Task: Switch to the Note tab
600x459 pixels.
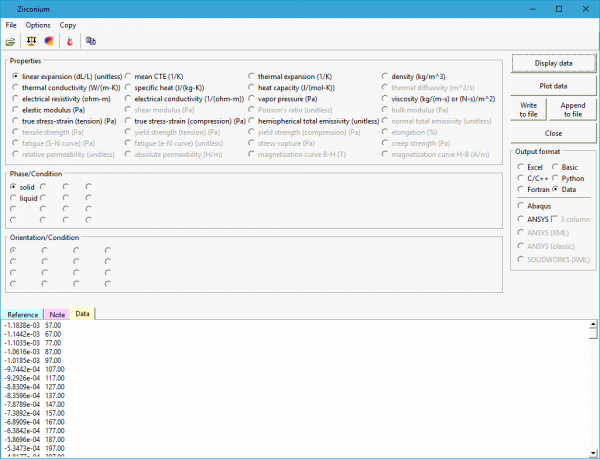Action: [57, 314]
